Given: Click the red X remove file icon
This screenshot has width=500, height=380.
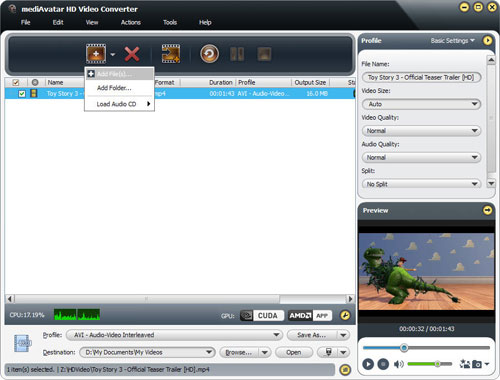Looking at the screenshot, I should (132, 54).
